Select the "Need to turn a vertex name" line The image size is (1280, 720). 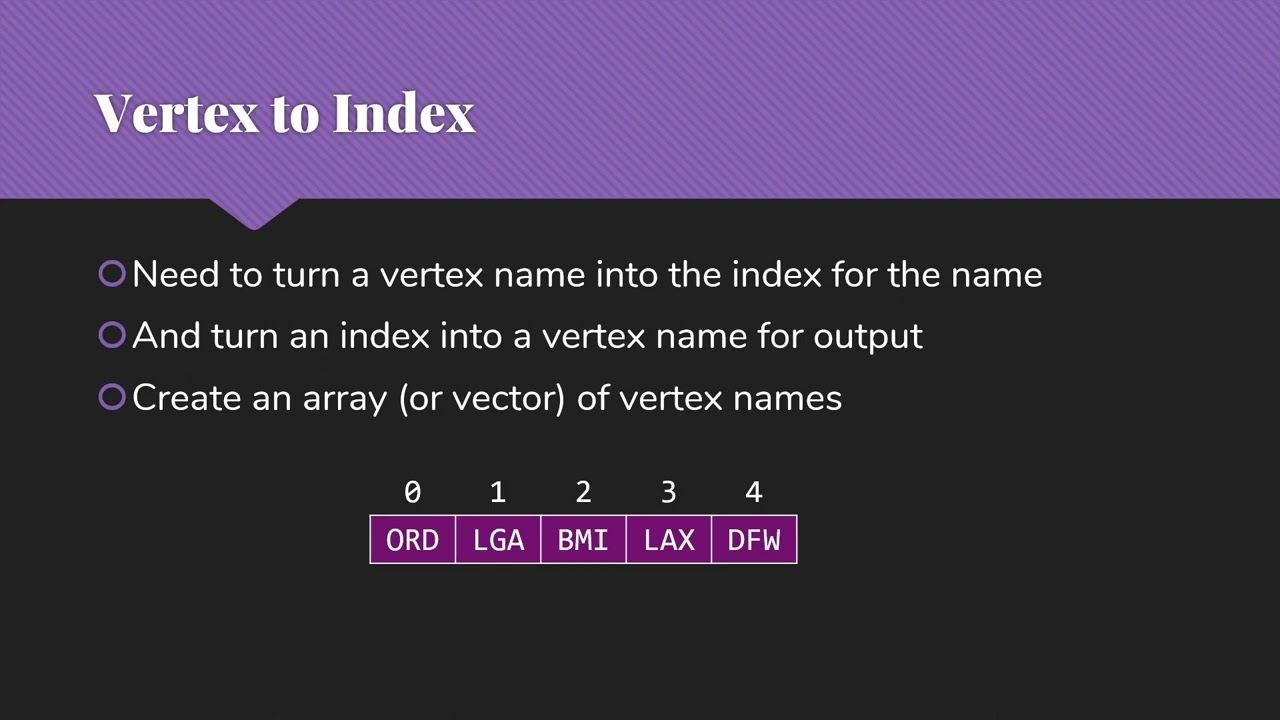587,274
